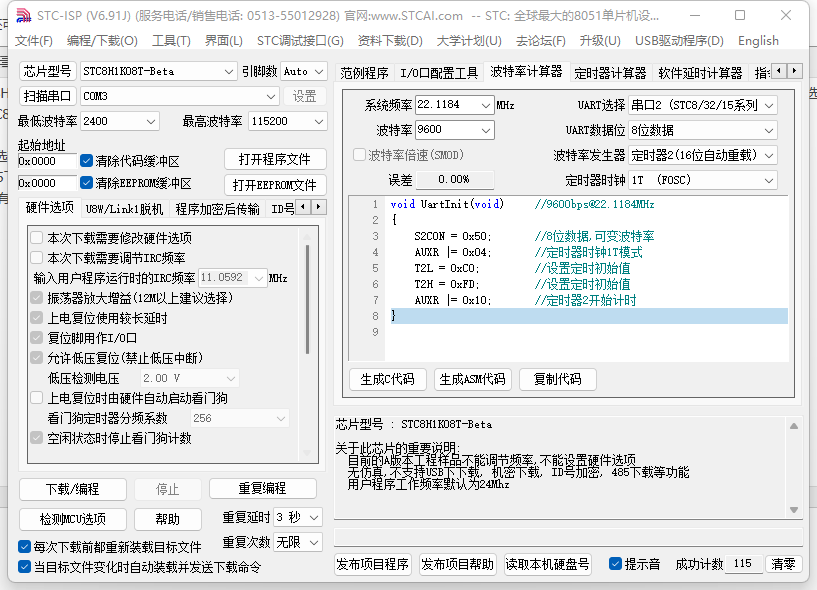Open 波特率发生器 定时器2 dropdown
The height and width of the screenshot is (590, 817).
(702, 155)
